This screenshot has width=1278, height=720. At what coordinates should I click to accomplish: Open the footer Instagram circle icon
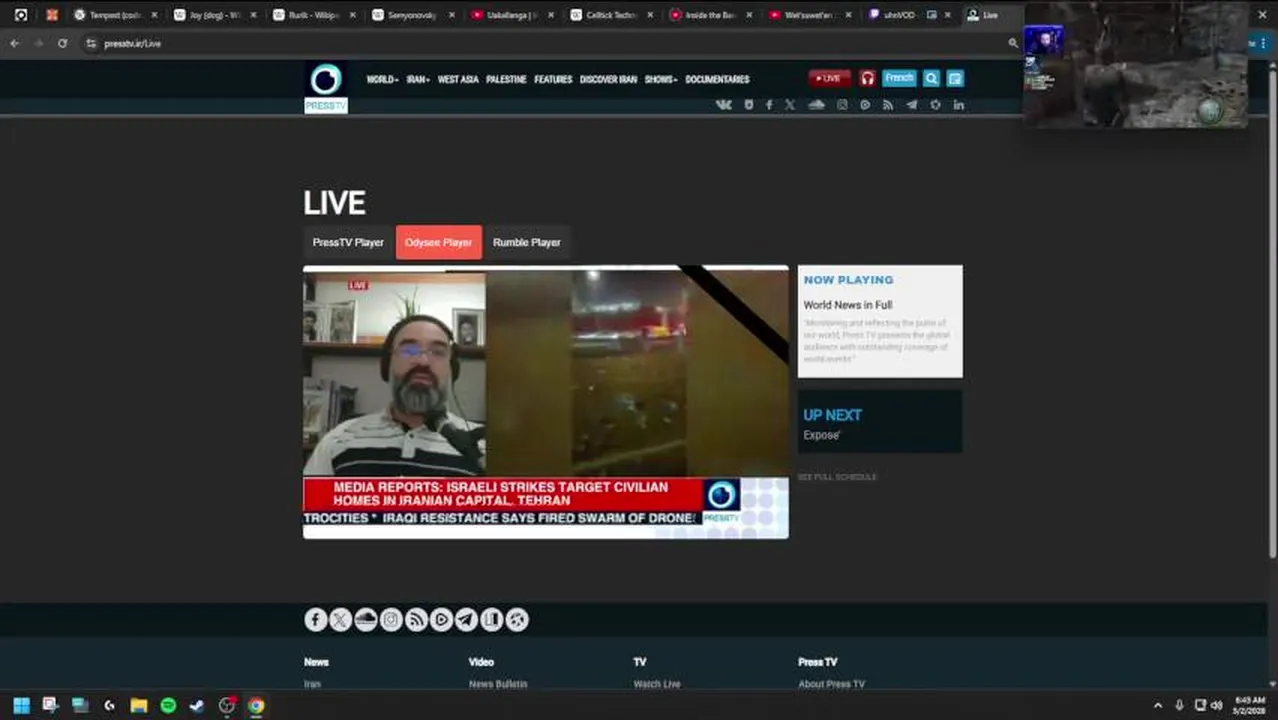pos(391,620)
